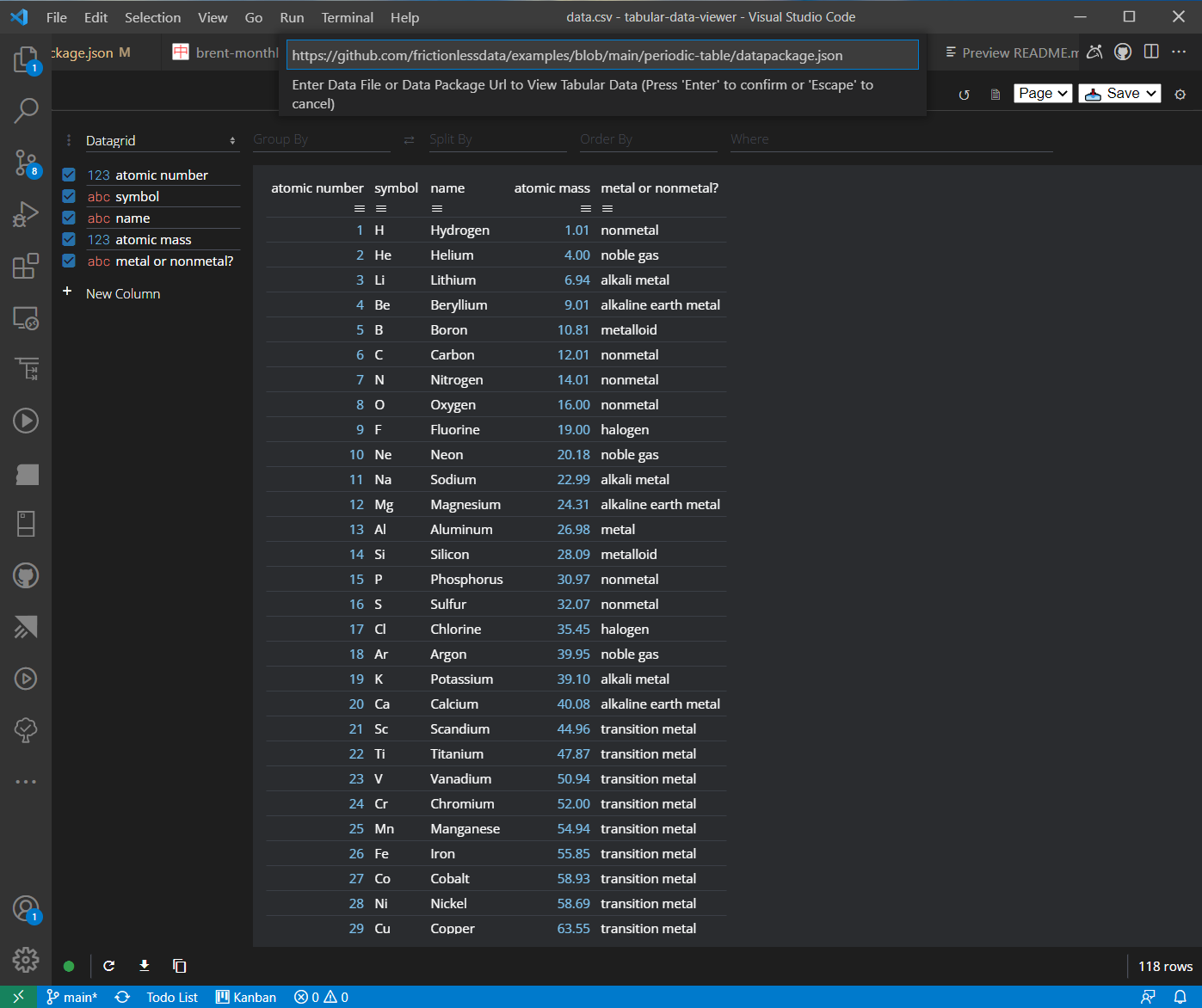This screenshot has width=1202, height=1008.
Task: Open Kanban from status bar
Action: [x=246, y=997]
